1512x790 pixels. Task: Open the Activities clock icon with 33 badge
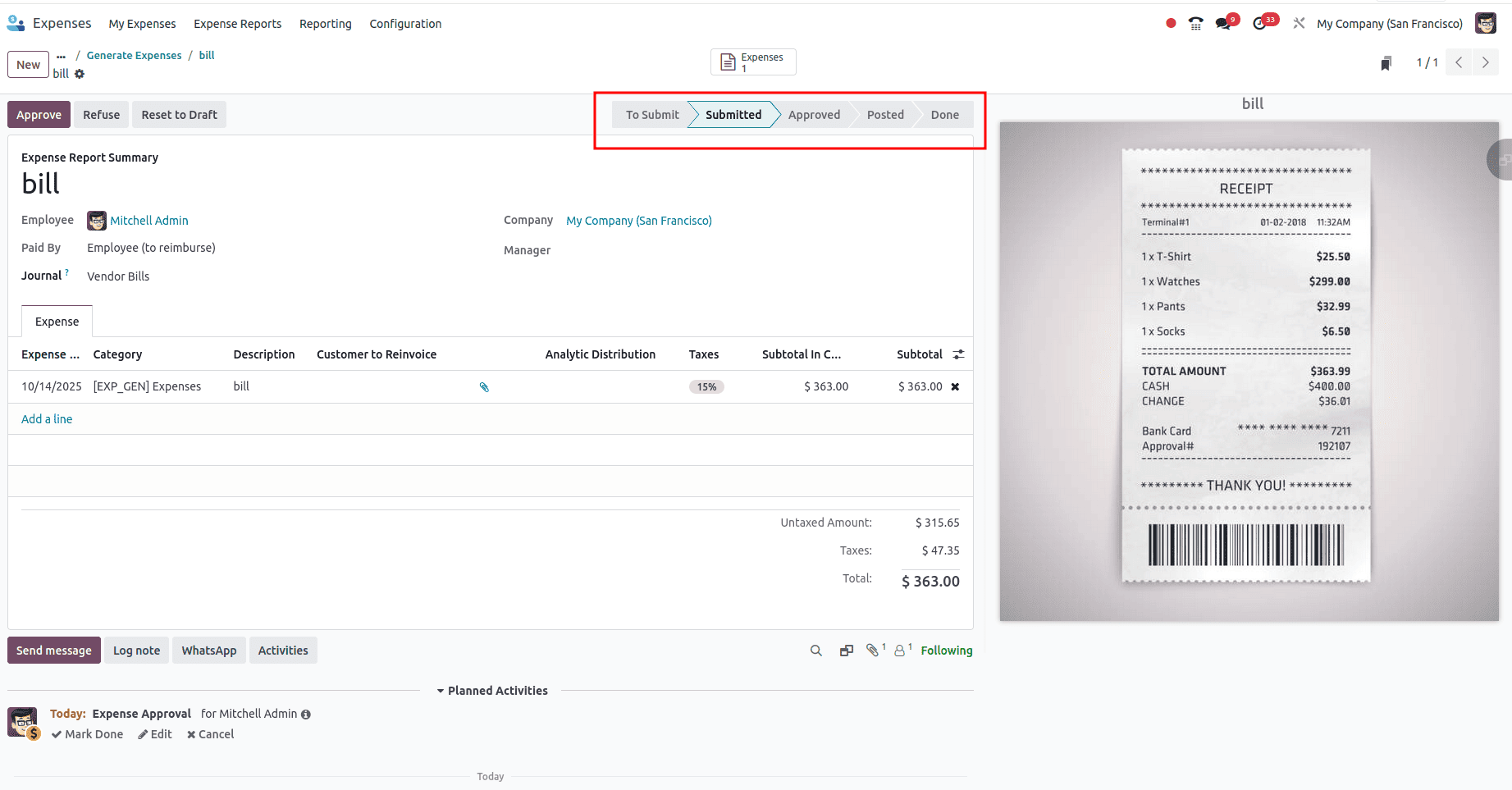pyautogui.click(x=1259, y=22)
